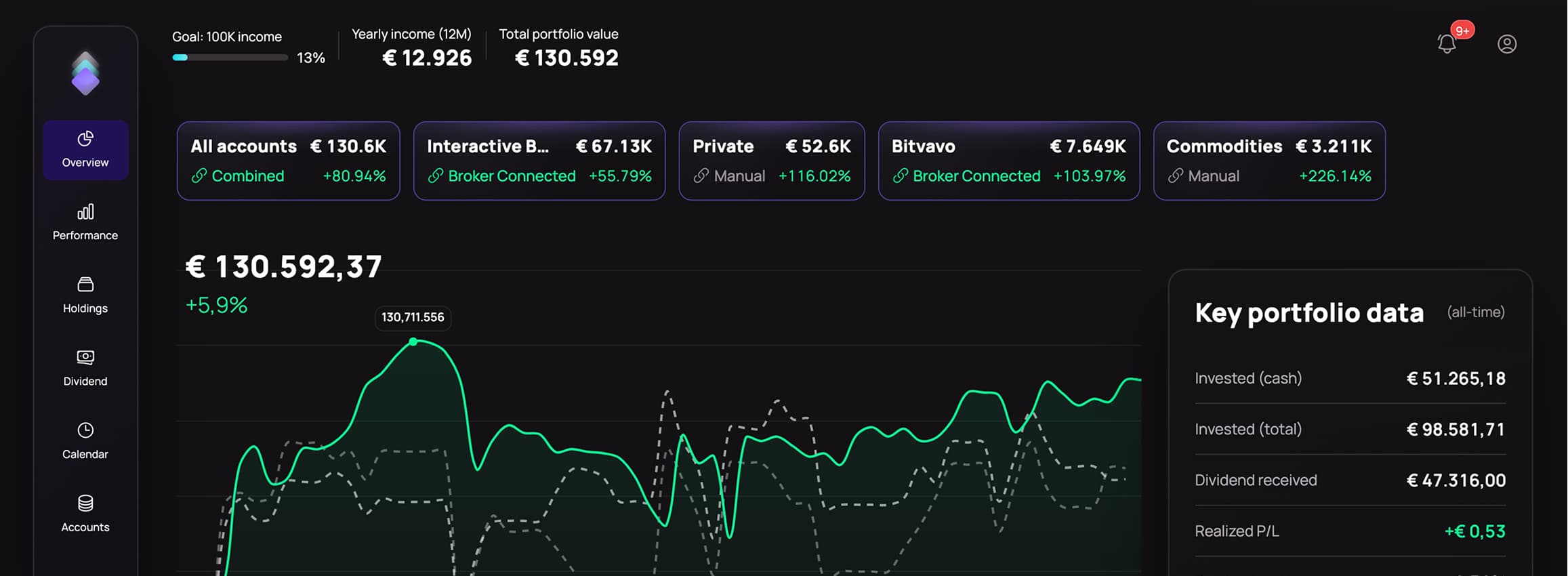This screenshot has height=576, width=1568.
Task: Click the € 47.316,00 value
Action: point(1456,480)
